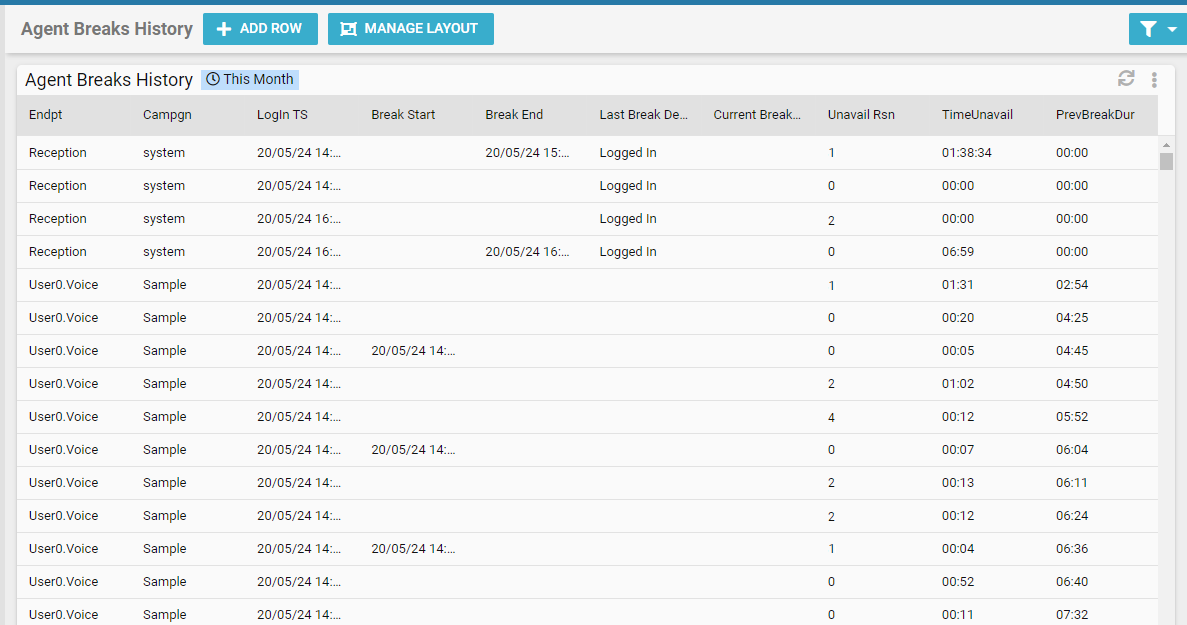Open the filter dropdown button

click(1157, 30)
